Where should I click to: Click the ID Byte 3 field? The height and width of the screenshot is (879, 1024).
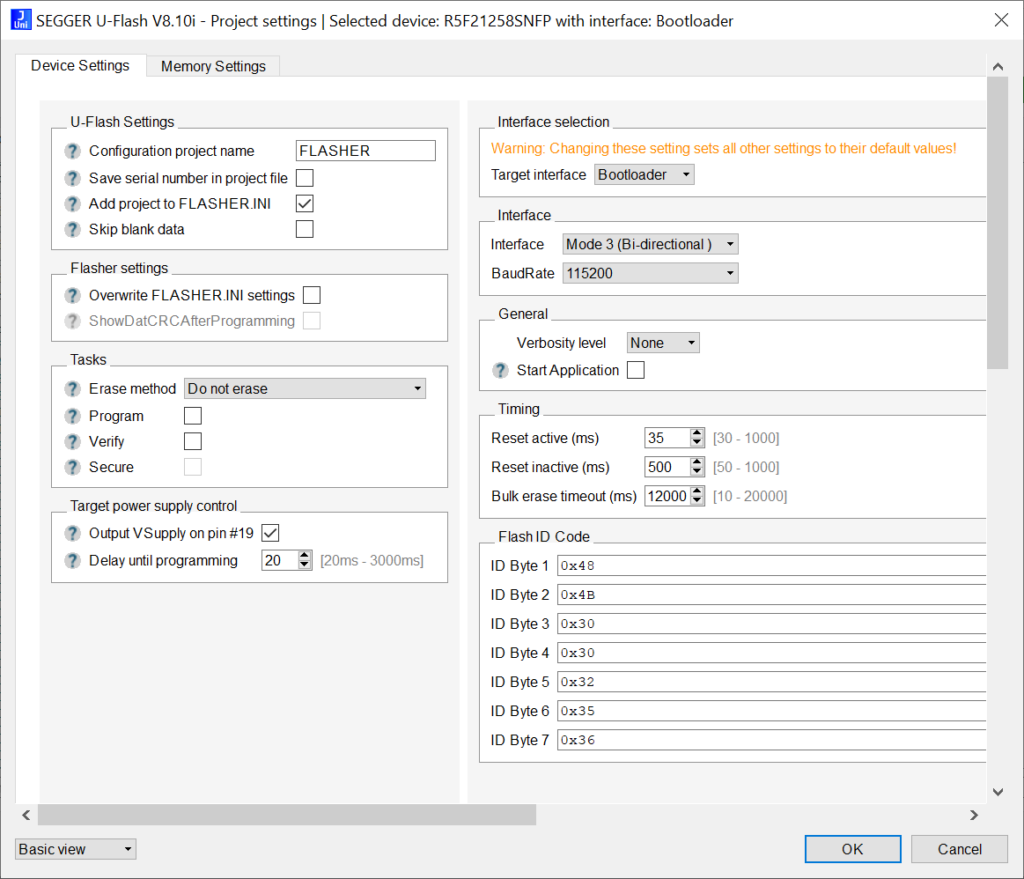771,624
